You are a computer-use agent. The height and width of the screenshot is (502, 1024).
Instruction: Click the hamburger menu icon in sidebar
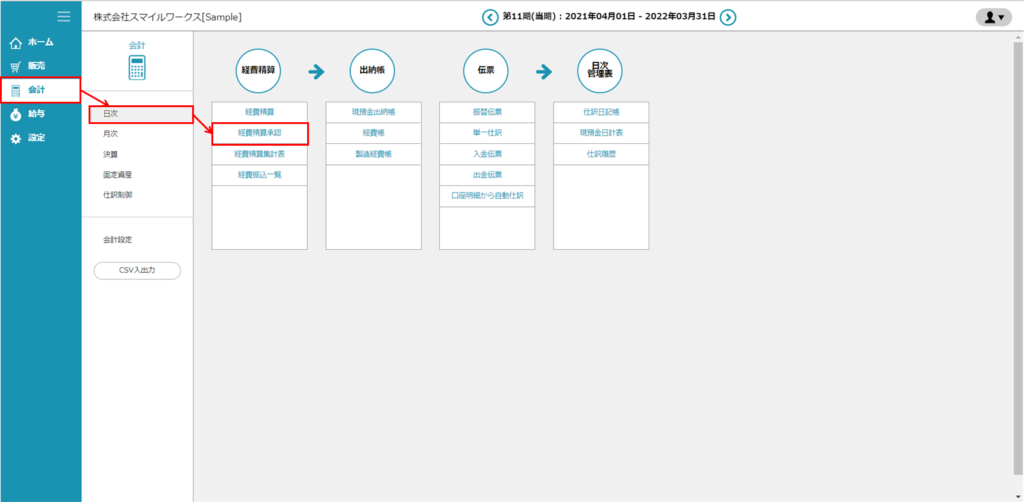tap(64, 16)
